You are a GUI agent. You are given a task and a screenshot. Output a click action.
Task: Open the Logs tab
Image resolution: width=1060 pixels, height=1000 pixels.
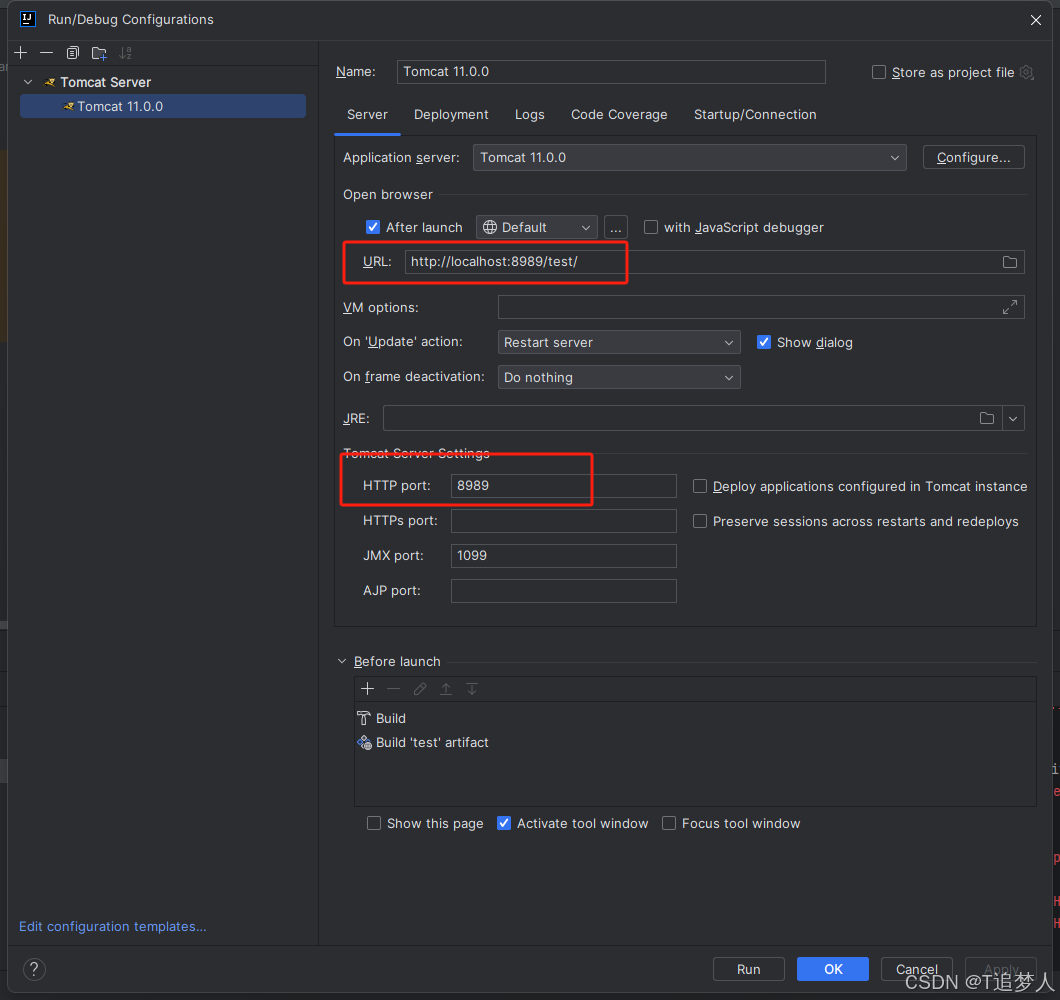click(x=529, y=114)
